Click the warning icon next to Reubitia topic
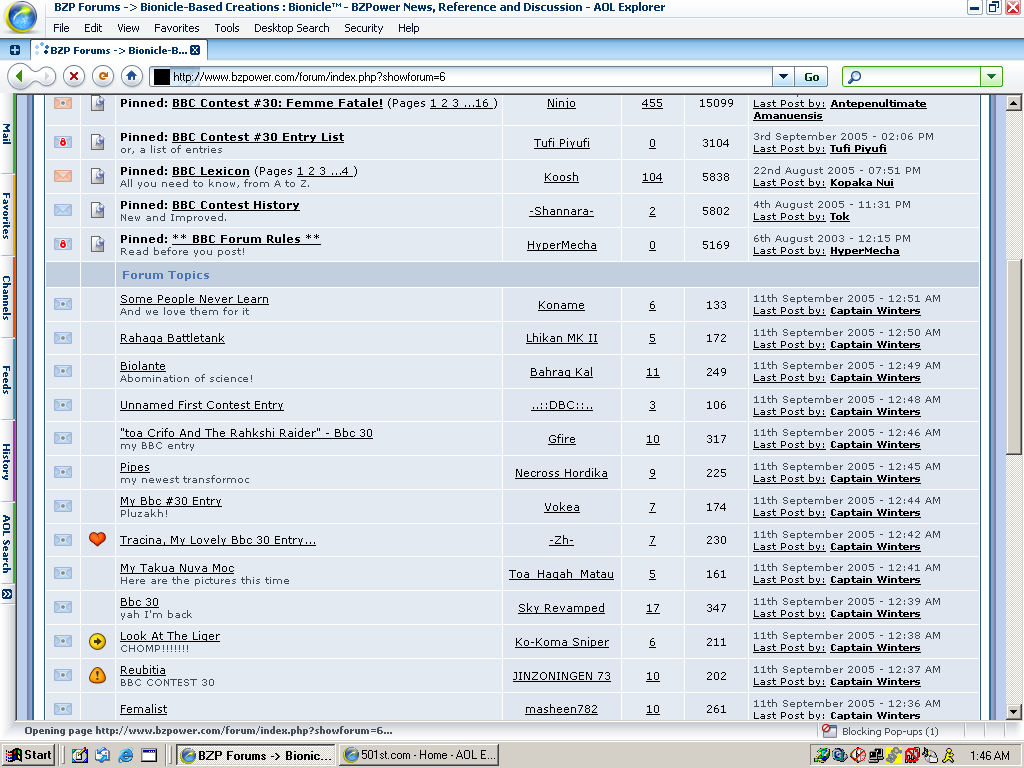The image size is (1024, 768). (x=97, y=675)
